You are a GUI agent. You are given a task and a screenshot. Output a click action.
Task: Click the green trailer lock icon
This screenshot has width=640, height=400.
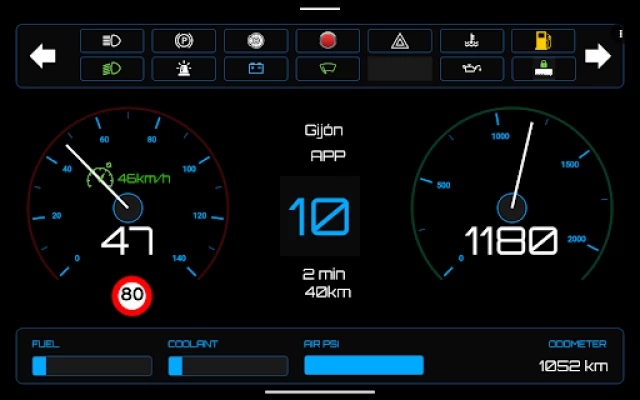[543, 69]
